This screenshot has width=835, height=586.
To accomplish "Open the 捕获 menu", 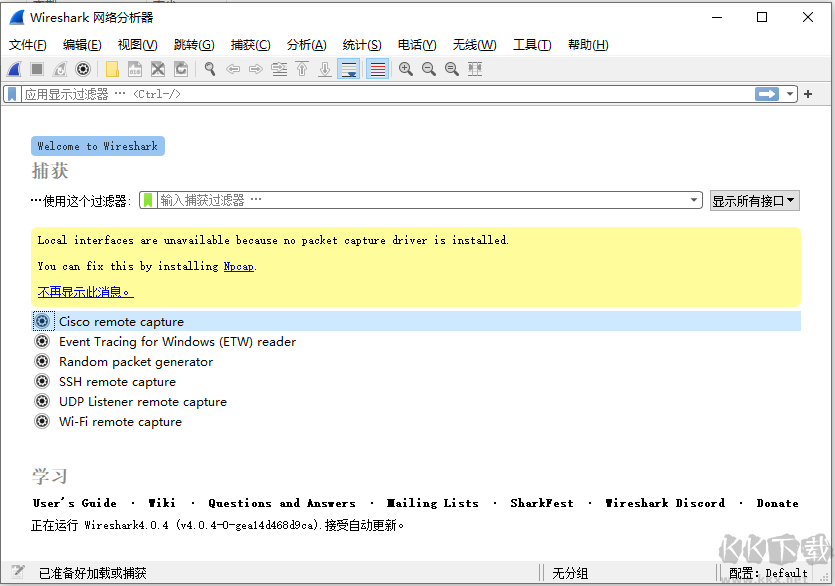I will [251, 45].
